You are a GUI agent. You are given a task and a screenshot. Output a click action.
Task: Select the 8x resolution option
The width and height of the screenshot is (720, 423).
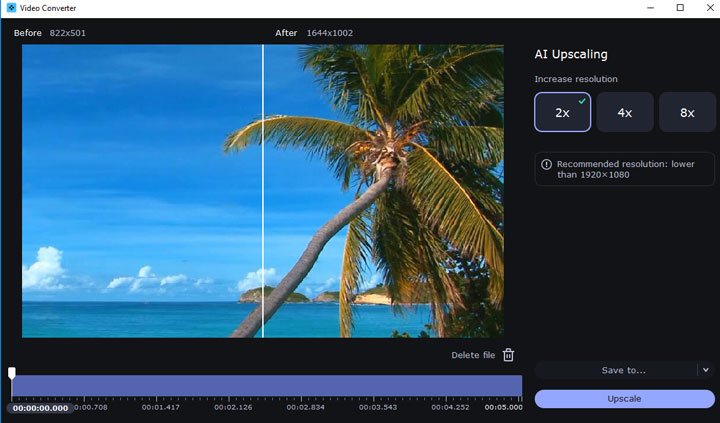point(687,112)
